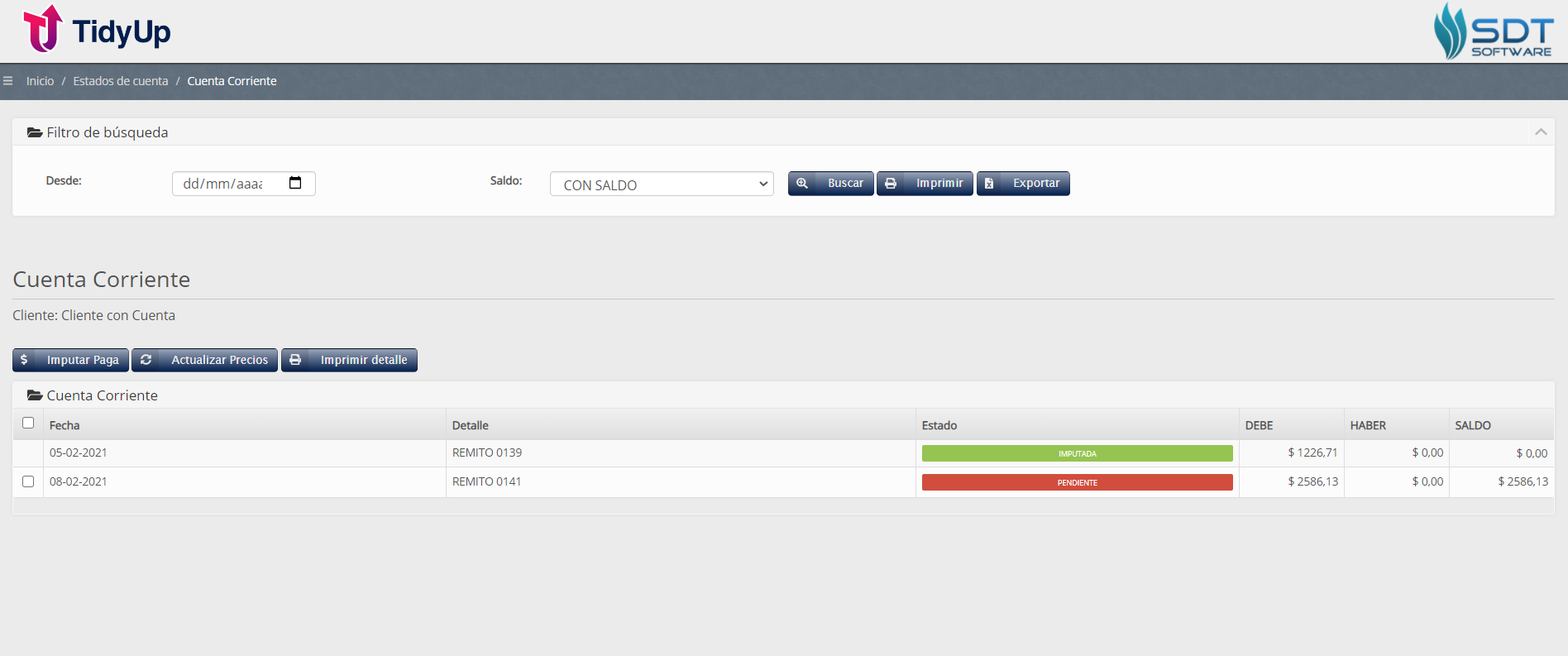The height and width of the screenshot is (656, 1568).
Task: Click the refresh icon on Actualizar Precios
Action: click(x=146, y=360)
